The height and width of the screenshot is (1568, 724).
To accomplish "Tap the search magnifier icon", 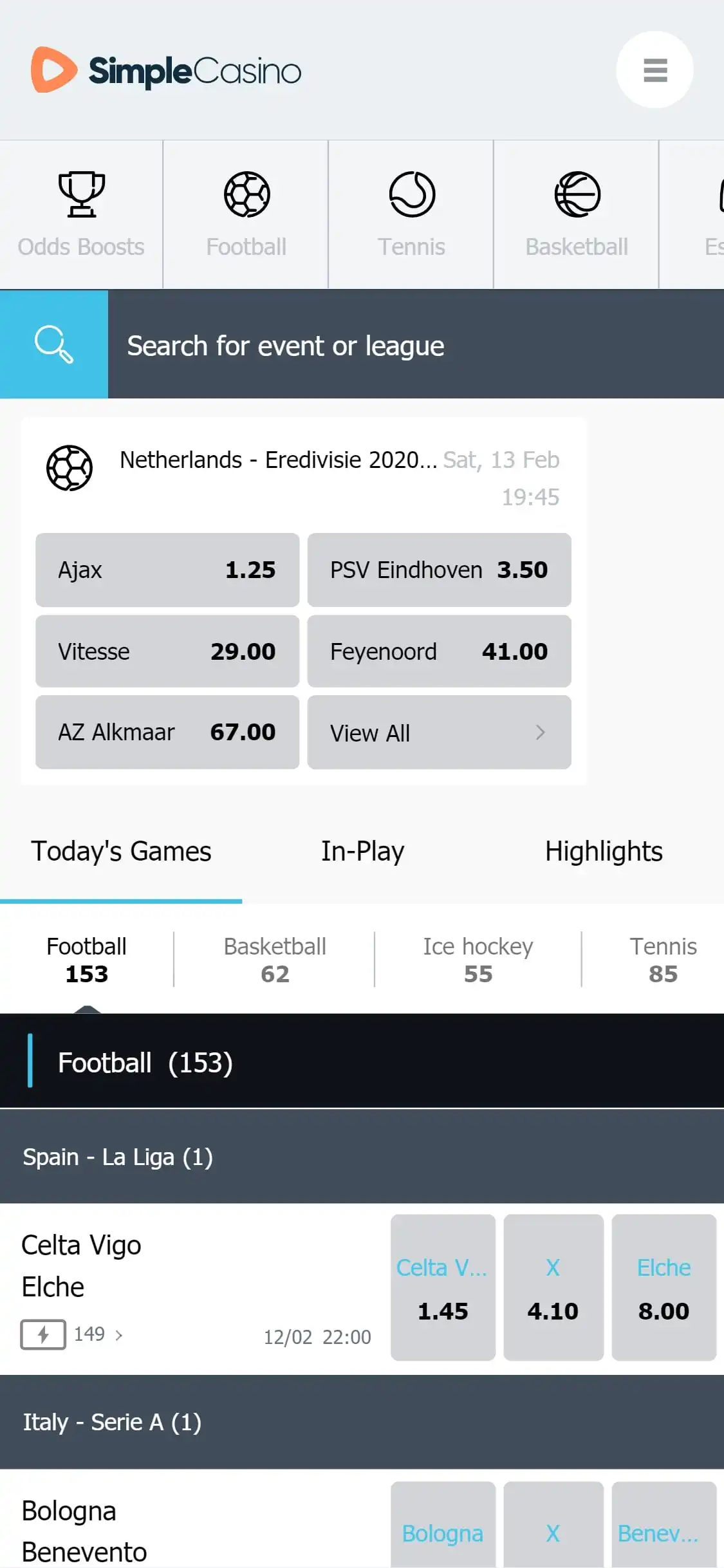I will [54, 344].
